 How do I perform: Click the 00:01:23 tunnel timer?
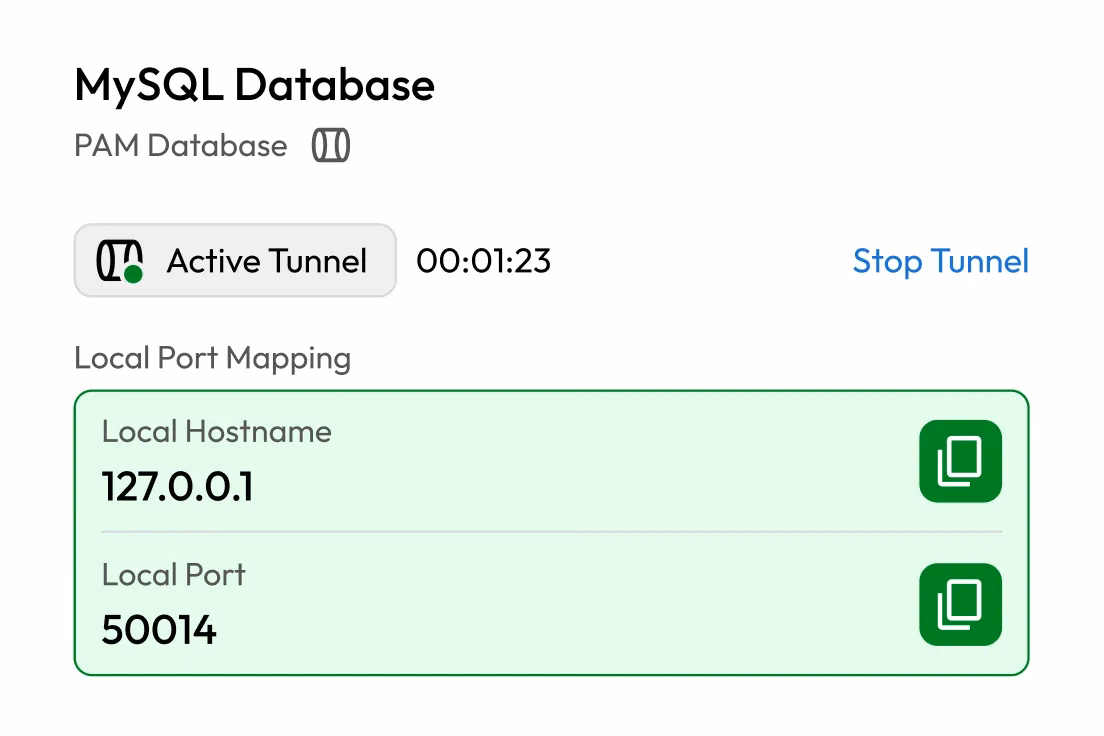483,261
